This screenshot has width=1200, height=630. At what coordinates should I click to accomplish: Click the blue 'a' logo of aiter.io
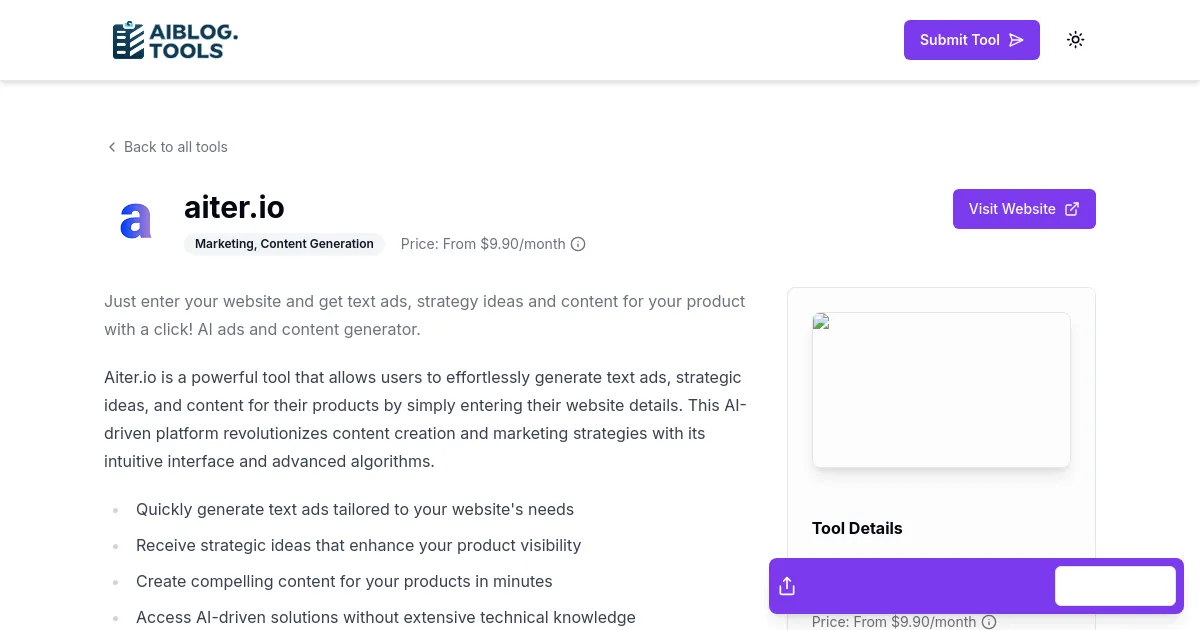[x=135, y=221]
